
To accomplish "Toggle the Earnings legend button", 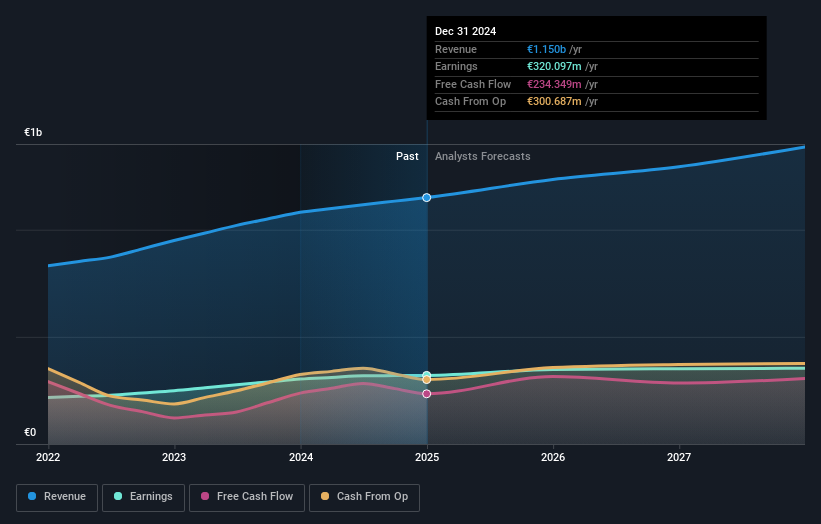I will pyautogui.click(x=143, y=497).
